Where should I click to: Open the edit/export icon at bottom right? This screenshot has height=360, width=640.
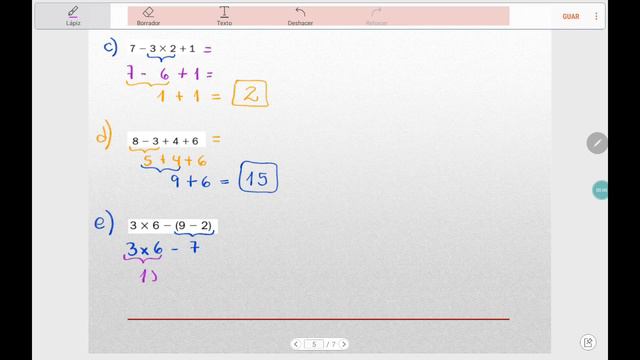588,342
